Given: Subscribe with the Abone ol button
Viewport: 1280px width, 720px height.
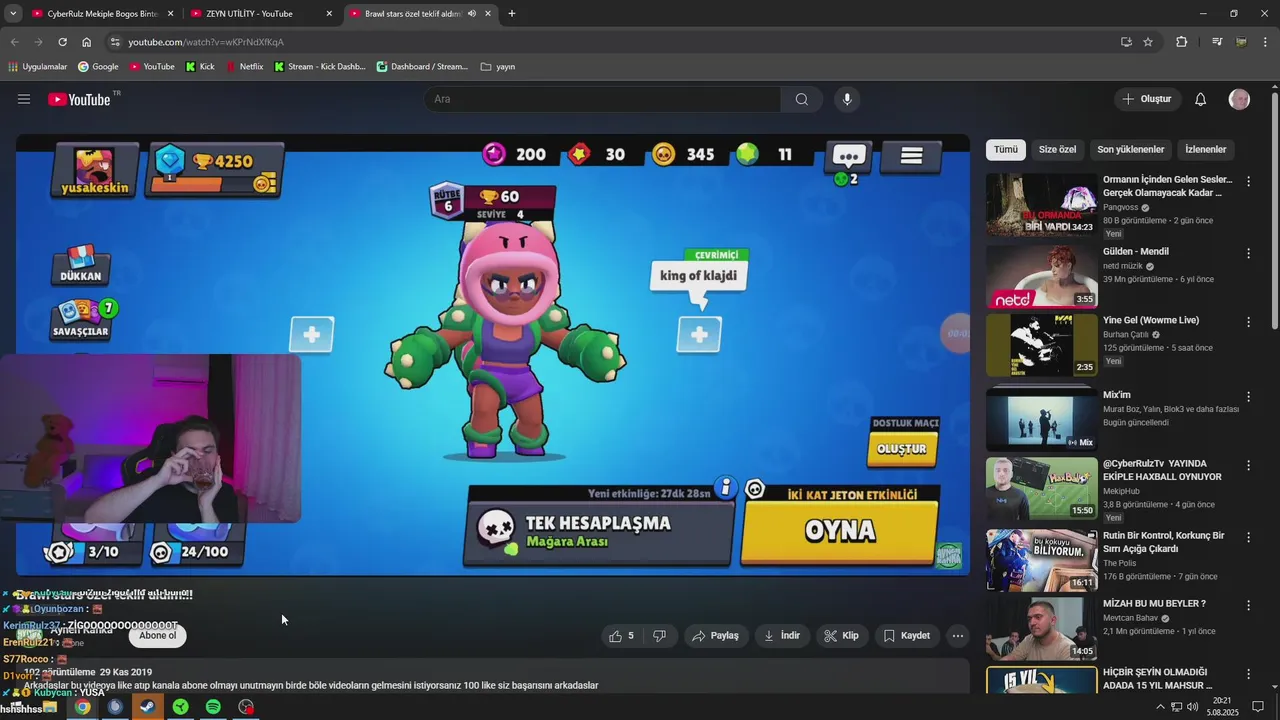Looking at the screenshot, I should 157,636.
